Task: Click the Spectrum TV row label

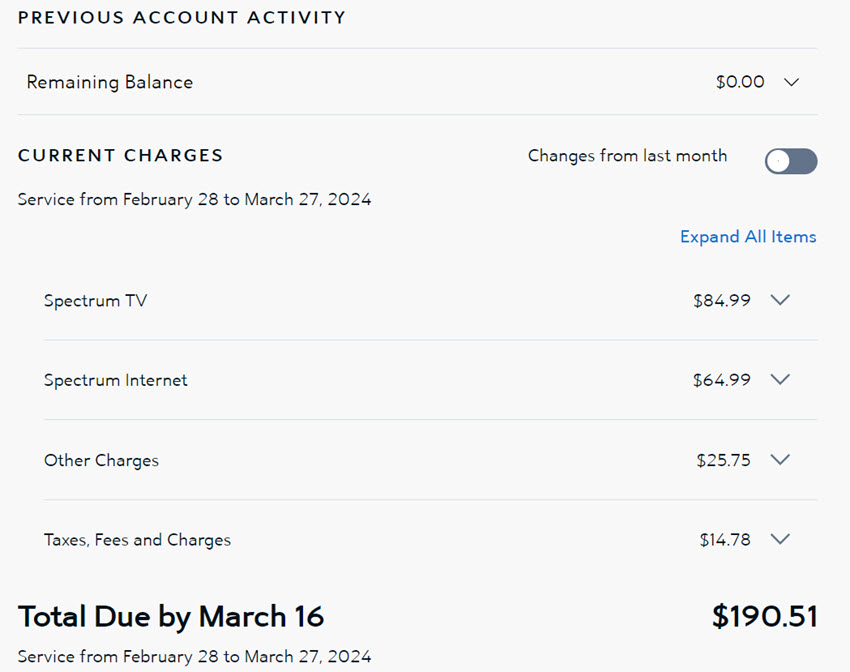Action: (95, 301)
